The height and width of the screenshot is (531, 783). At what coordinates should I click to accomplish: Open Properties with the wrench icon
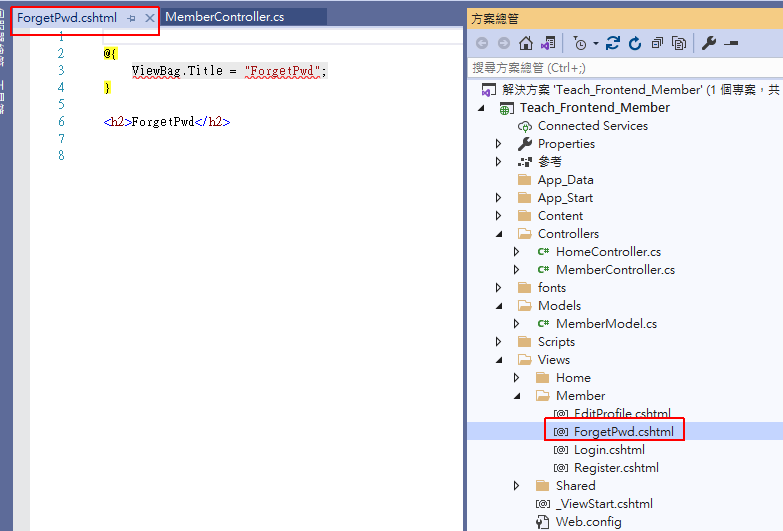(708, 43)
